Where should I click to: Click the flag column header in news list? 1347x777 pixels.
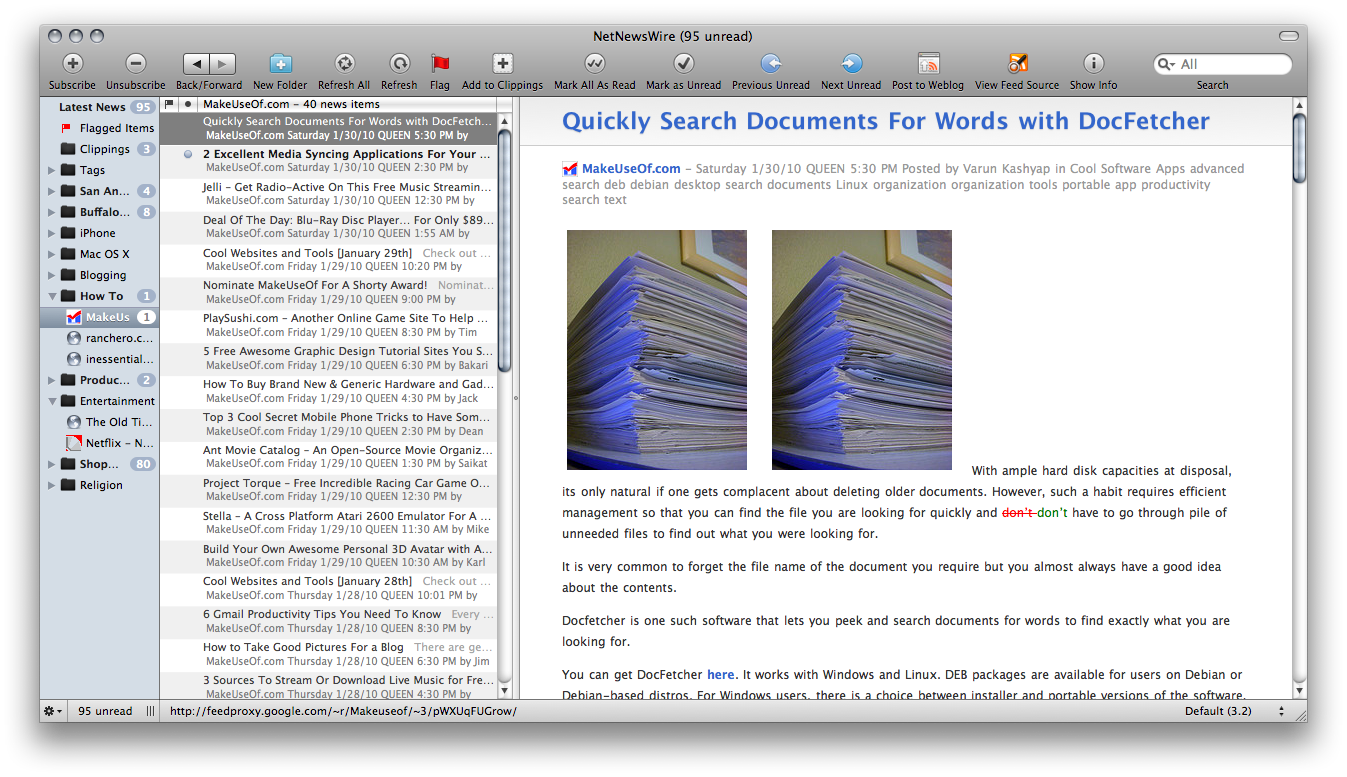169,104
